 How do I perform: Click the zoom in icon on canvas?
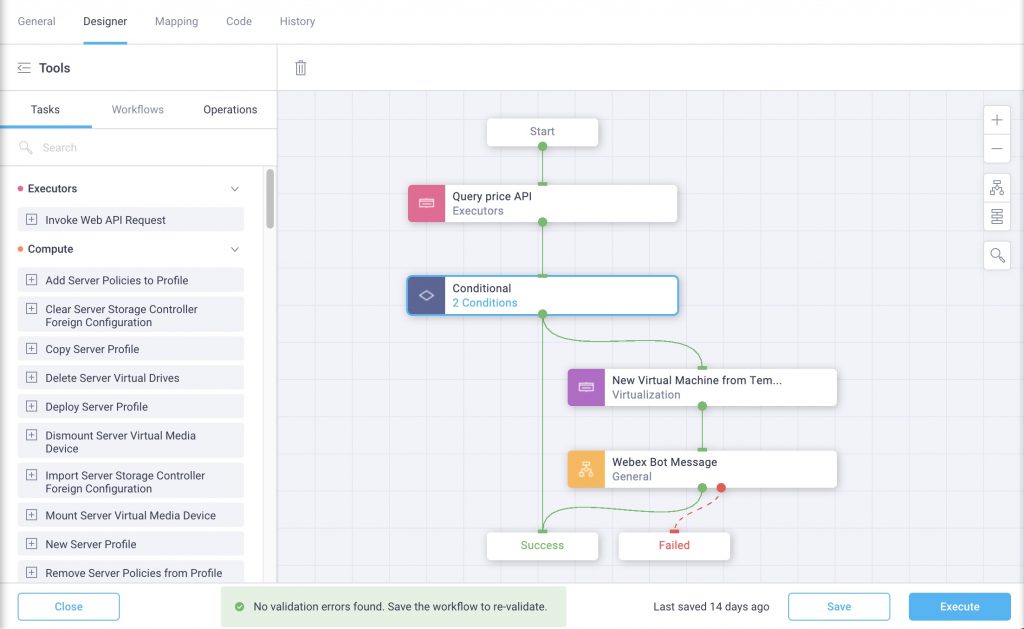(x=996, y=119)
